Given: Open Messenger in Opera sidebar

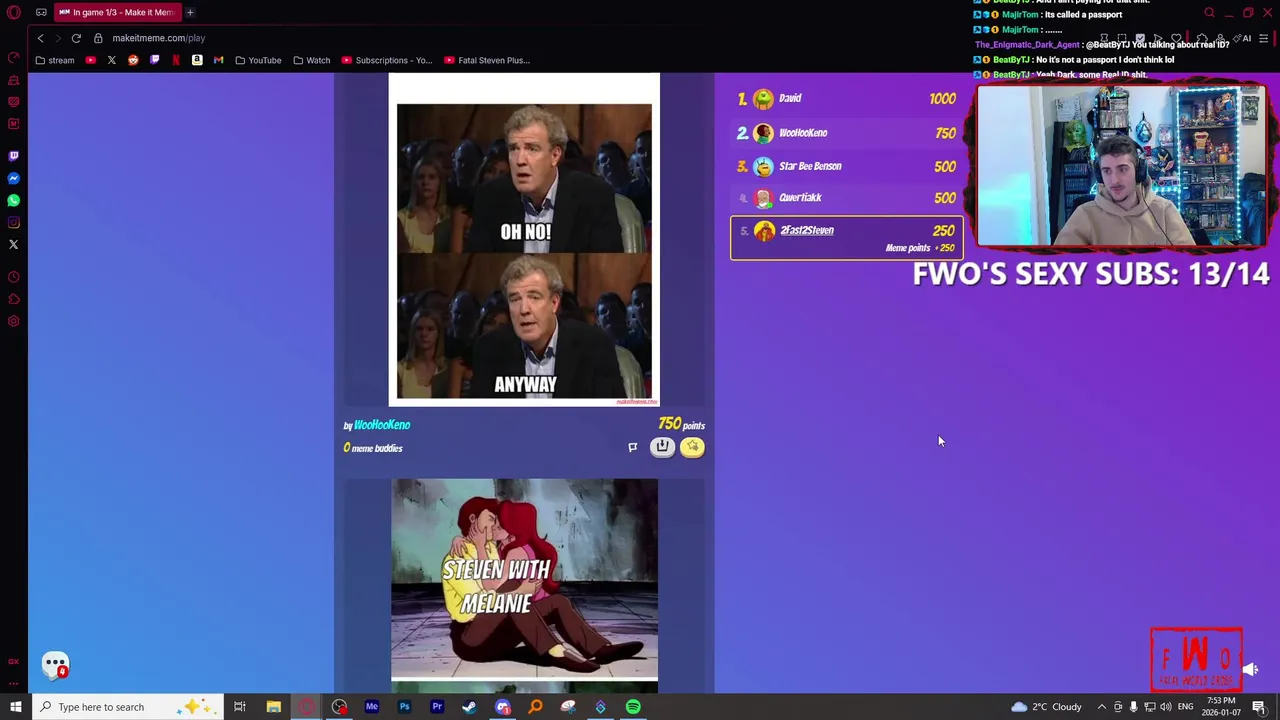Looking at the screenshot, I should 14,178.
